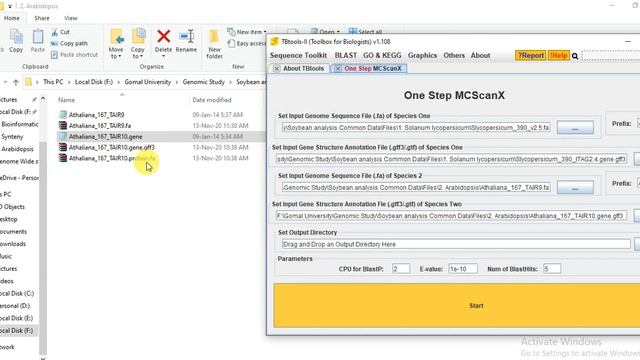Navigate to This PC in the breadcrumb
Image resolution: width=640 pixels, height=360 pixels.
tap(53, 82)
